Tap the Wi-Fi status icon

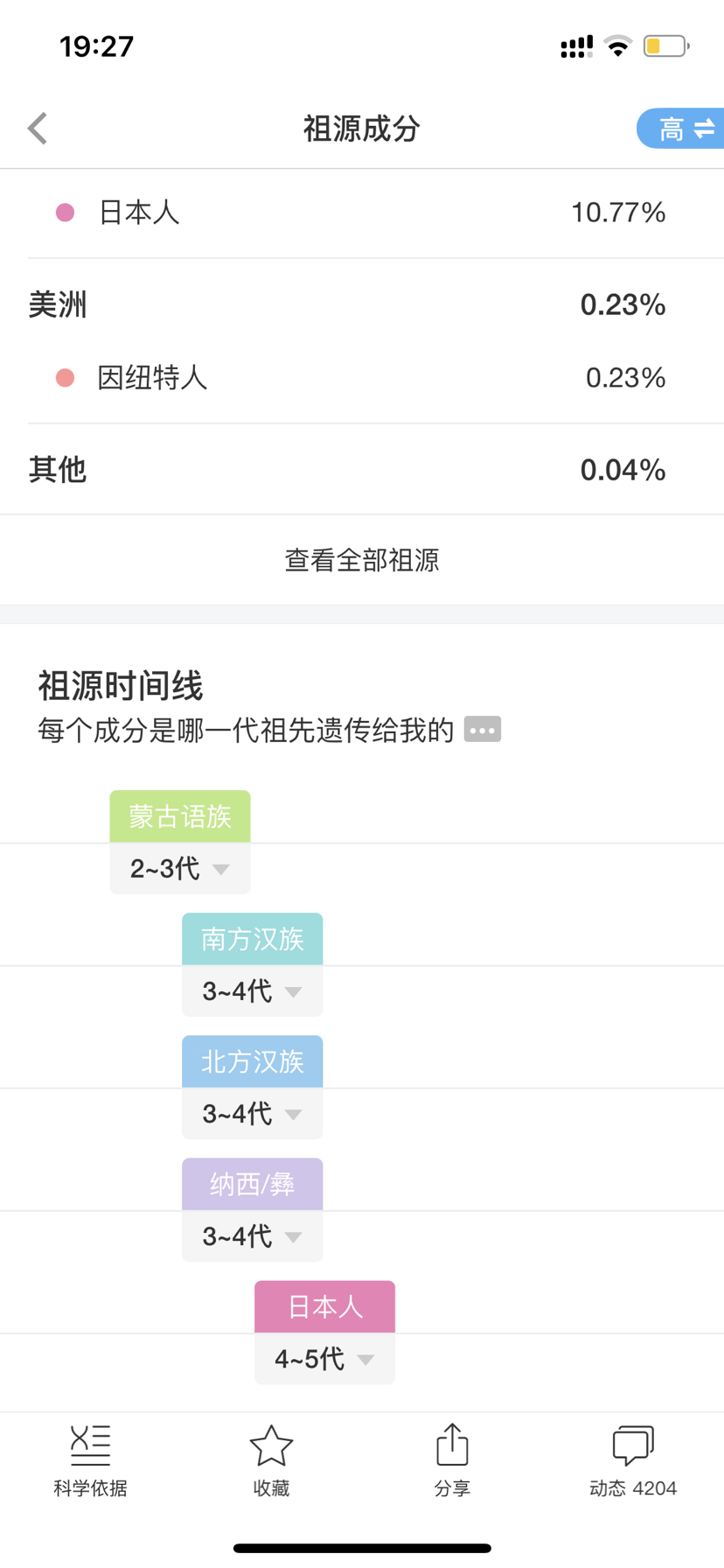tap(618, 45)
